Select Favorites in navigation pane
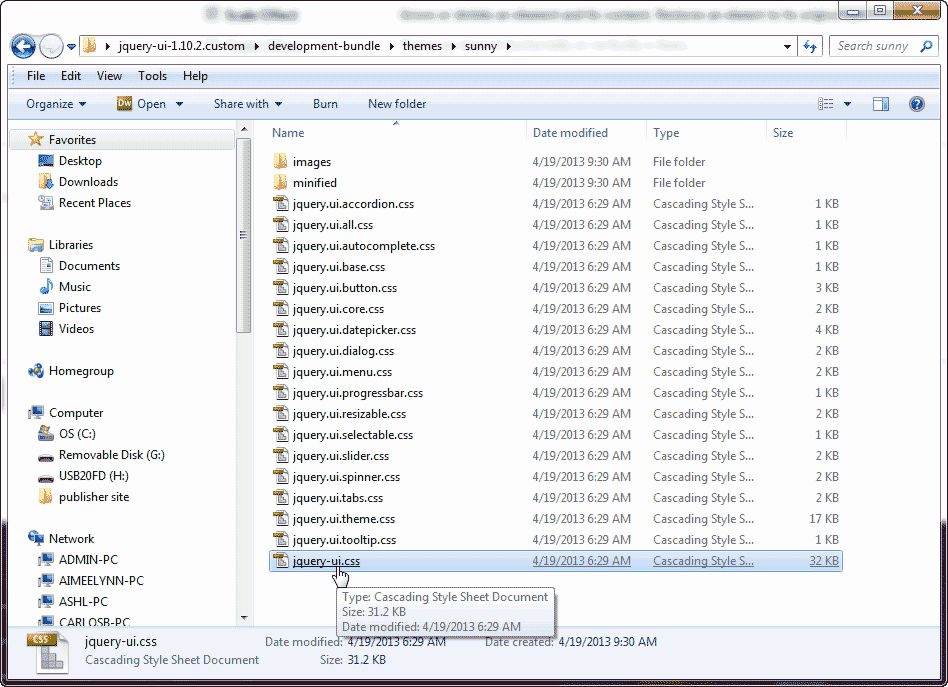The width and height of the screenshot is (948, 687). [72, 140]
